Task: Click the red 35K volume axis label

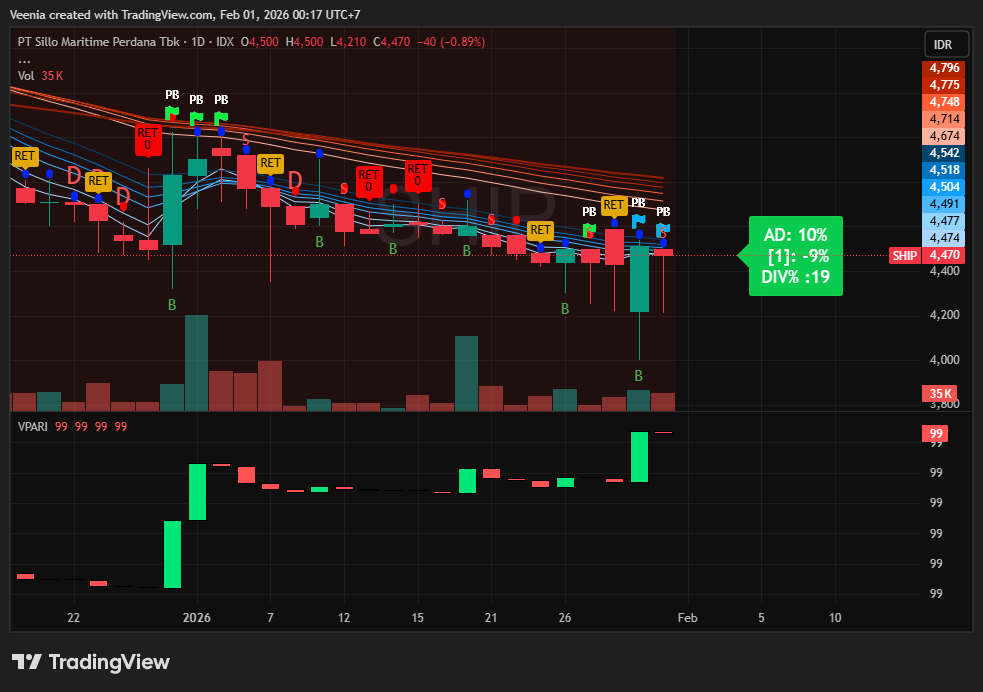Action: 939,394
